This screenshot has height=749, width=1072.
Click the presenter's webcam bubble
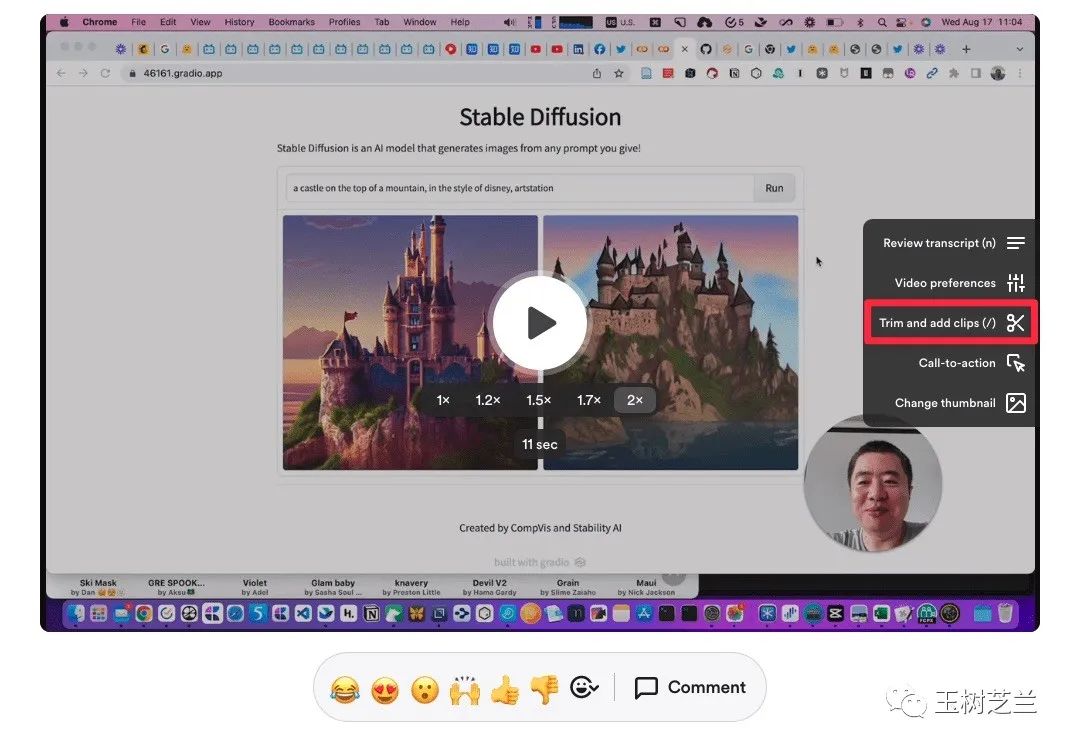pos(873,483)
